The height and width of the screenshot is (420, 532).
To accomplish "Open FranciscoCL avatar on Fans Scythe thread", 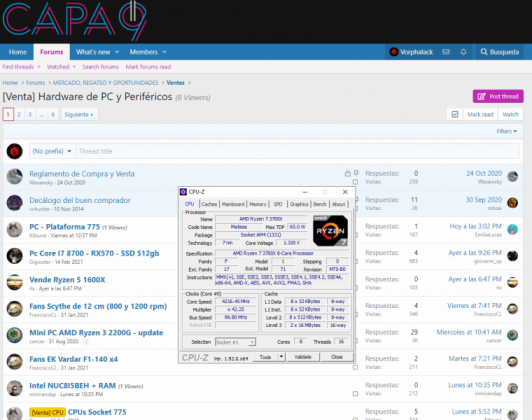I will click(x=15, y=309).
